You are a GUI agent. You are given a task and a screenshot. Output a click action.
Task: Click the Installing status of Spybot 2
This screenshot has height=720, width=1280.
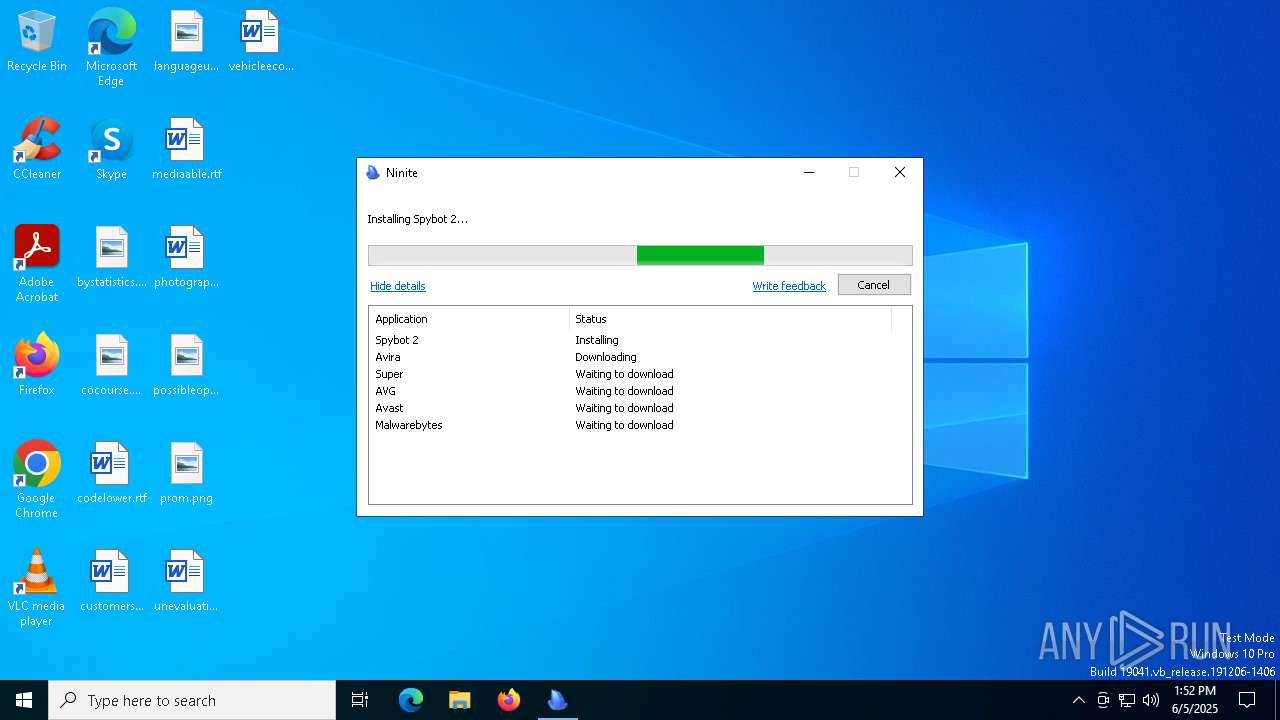tap(597, 340)
